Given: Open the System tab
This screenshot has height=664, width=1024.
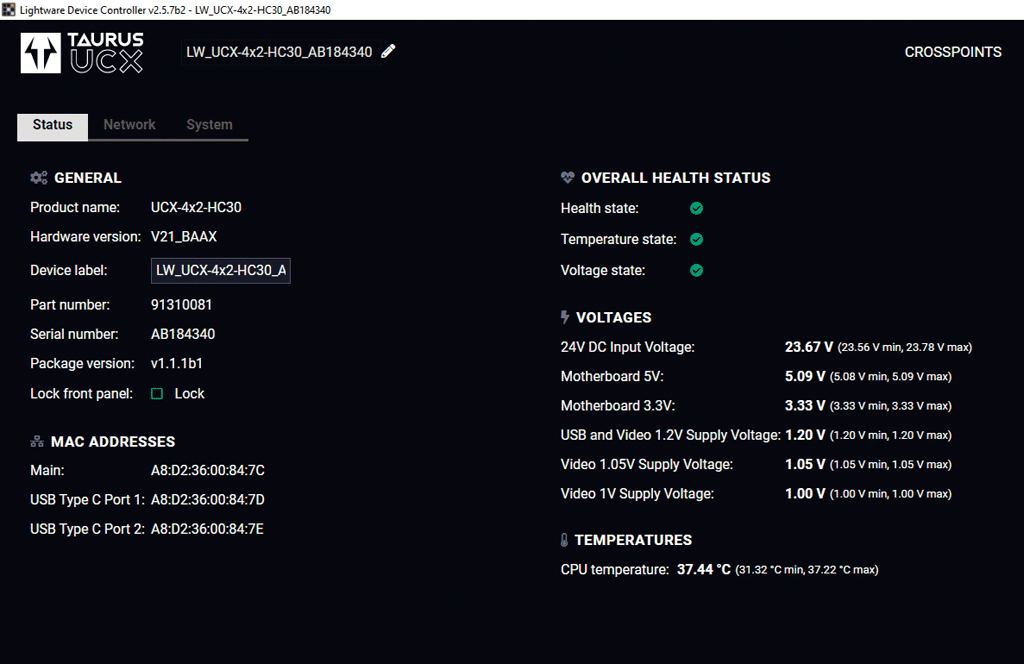Looking at the screenshot, I should (x=209, y=125).
